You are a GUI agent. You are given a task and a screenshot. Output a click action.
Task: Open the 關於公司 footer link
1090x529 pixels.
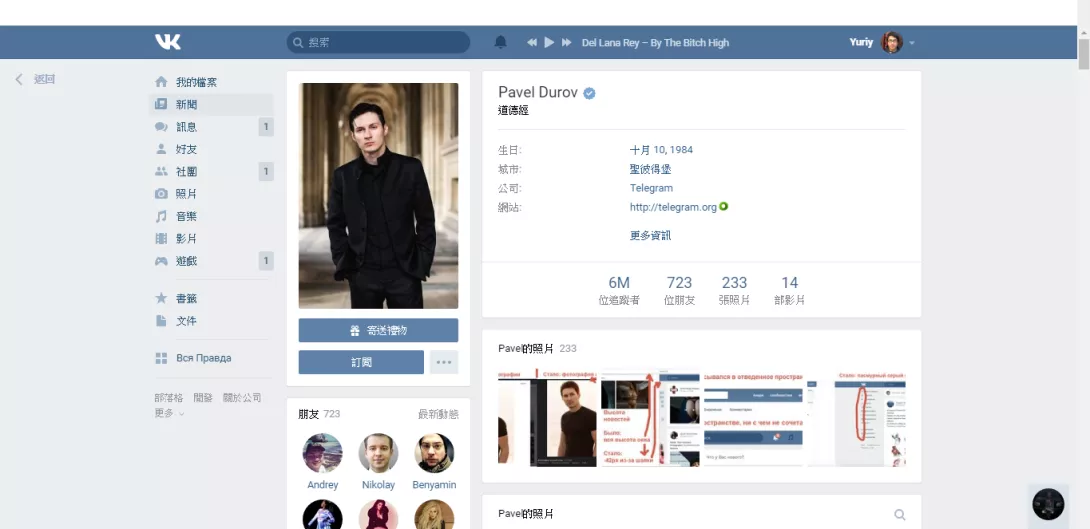[242, 398]
